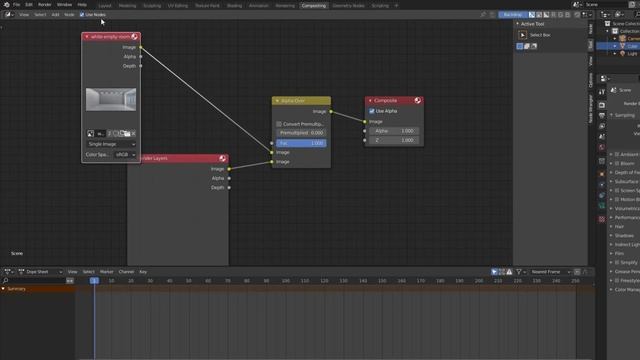The width and height of the screenshot is (640, 360).
Task: Open the Color Space sRGB dropdown
Action: [x=125, y=155]
